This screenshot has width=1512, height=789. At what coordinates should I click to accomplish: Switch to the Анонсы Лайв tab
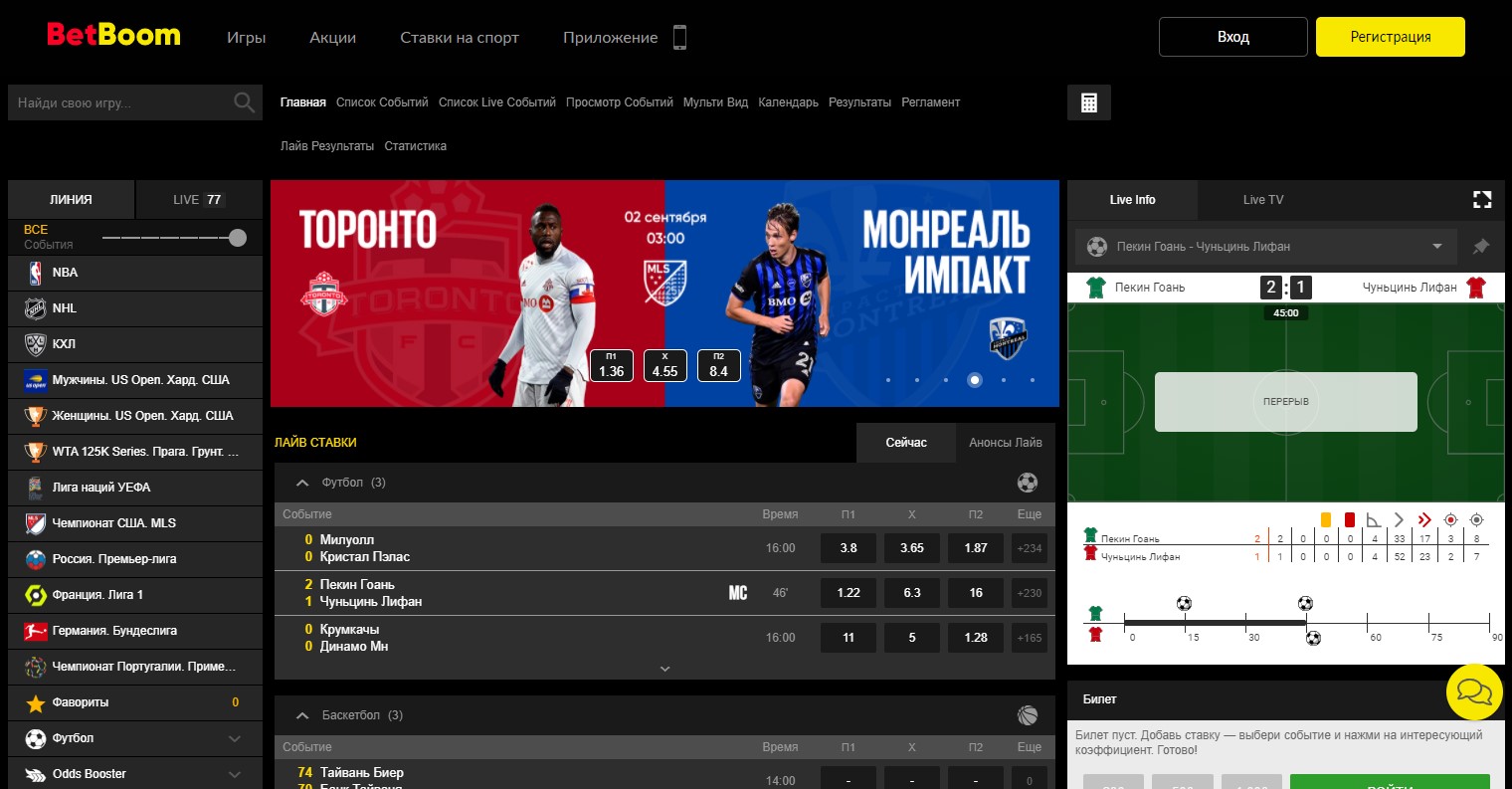click(1006, 443)
